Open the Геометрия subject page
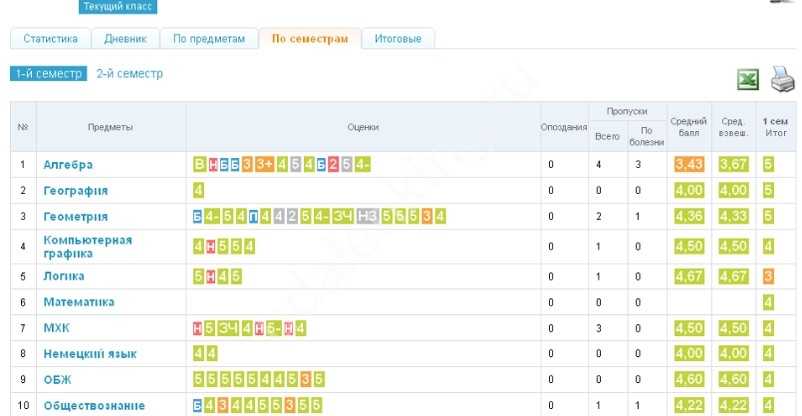The height and width of the screenshot is (416, 802). tap(75, 216)
